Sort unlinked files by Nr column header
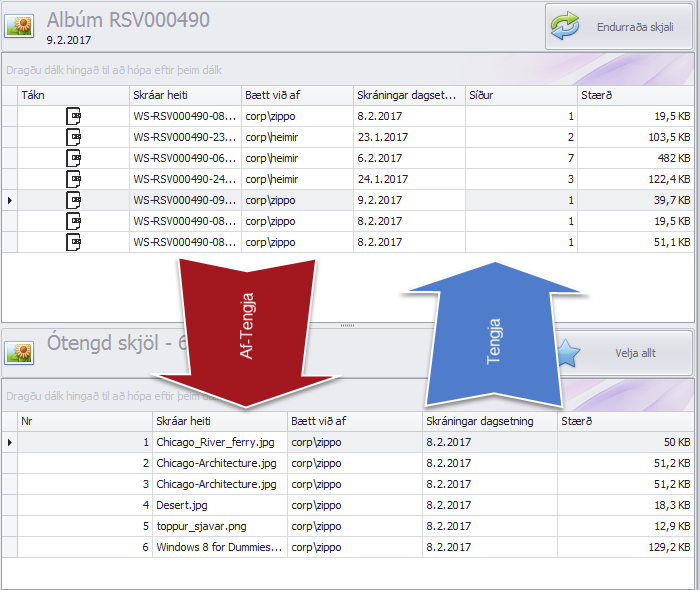The image size is (700, 590). pos(84,421)
